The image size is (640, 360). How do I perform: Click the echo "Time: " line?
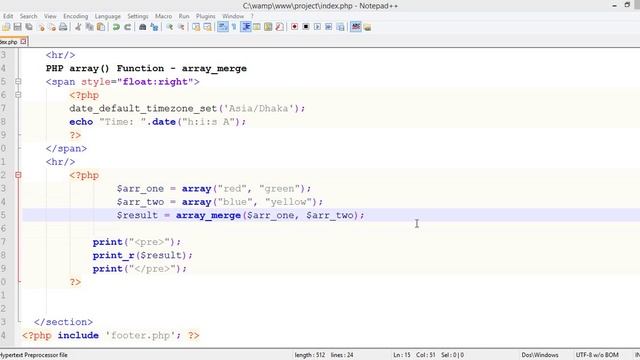[158, 122]
